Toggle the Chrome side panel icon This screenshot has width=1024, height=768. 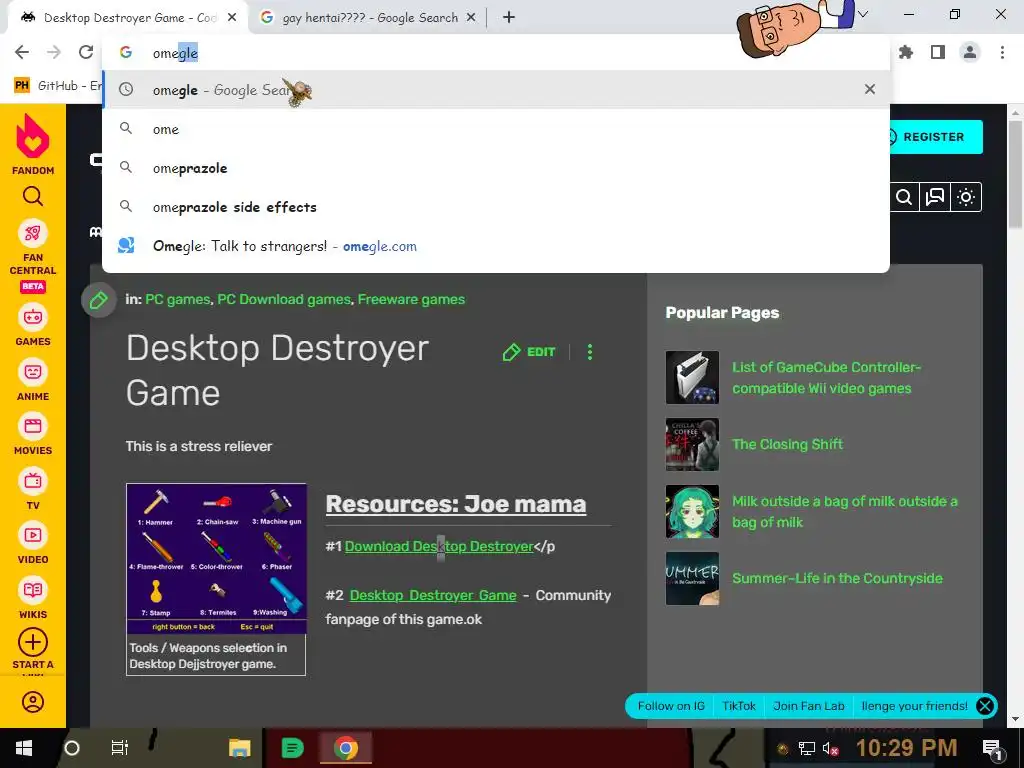pos(938,52)
